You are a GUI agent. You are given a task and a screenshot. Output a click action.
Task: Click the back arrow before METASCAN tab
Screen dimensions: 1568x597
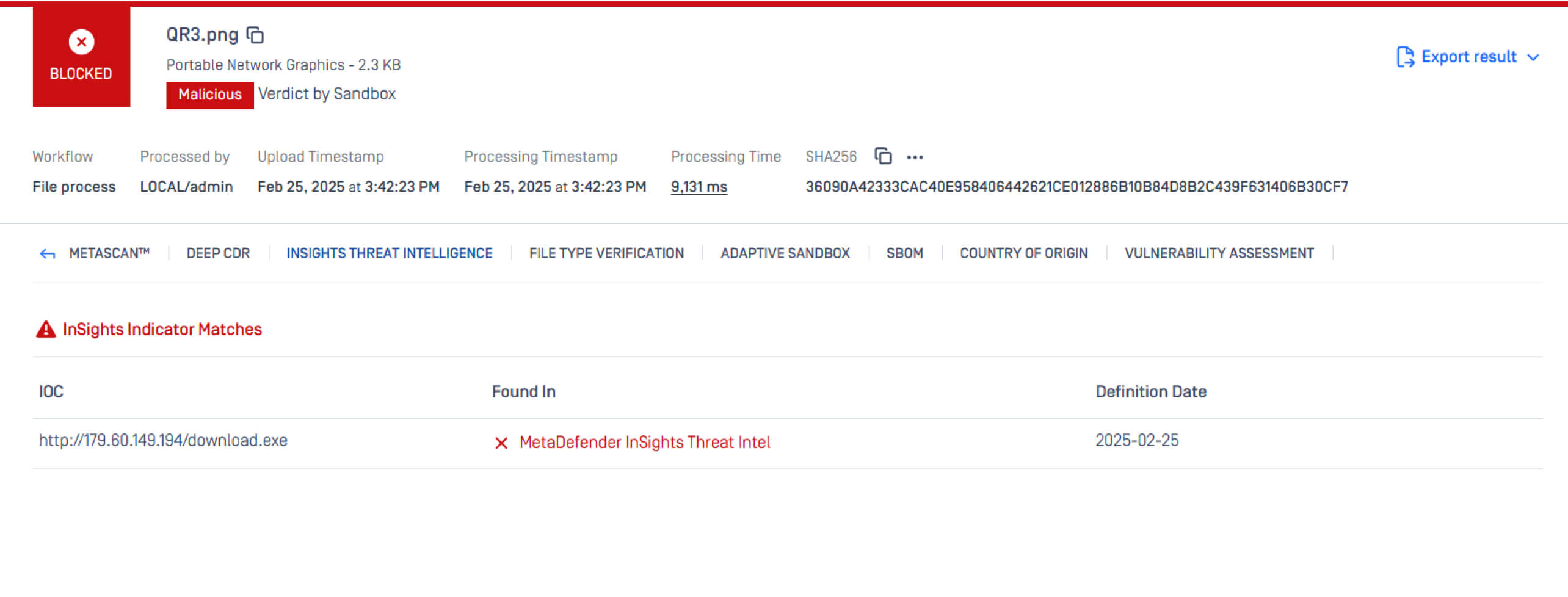[46, 253]
